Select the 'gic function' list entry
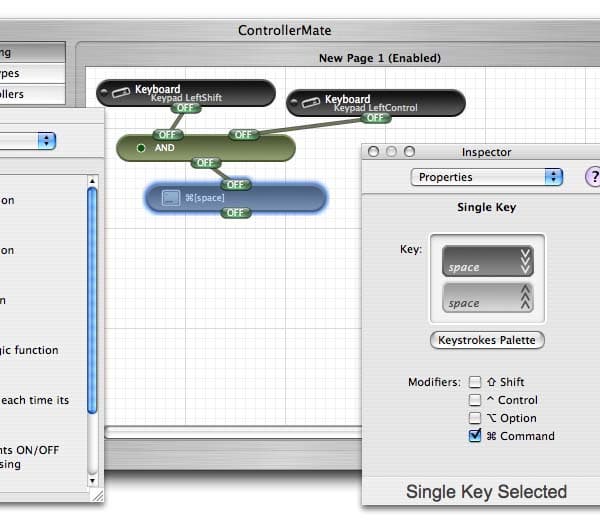The width and height of the screenshot is (600, 521). pyautogui.click(x=29, y=350)
